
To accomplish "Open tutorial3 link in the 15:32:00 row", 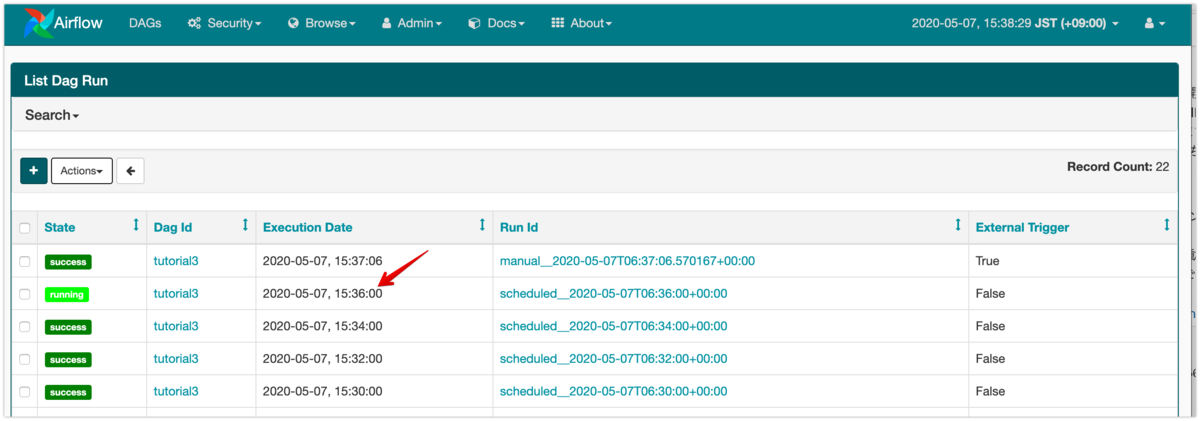I will click(176, 359).
